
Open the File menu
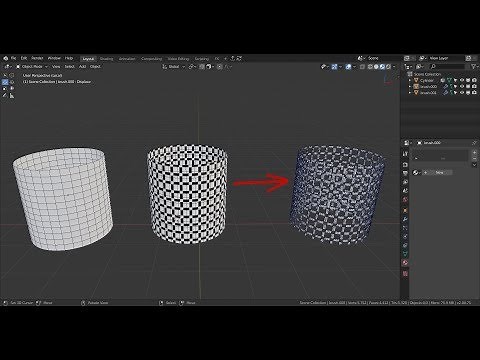[13, 58]
